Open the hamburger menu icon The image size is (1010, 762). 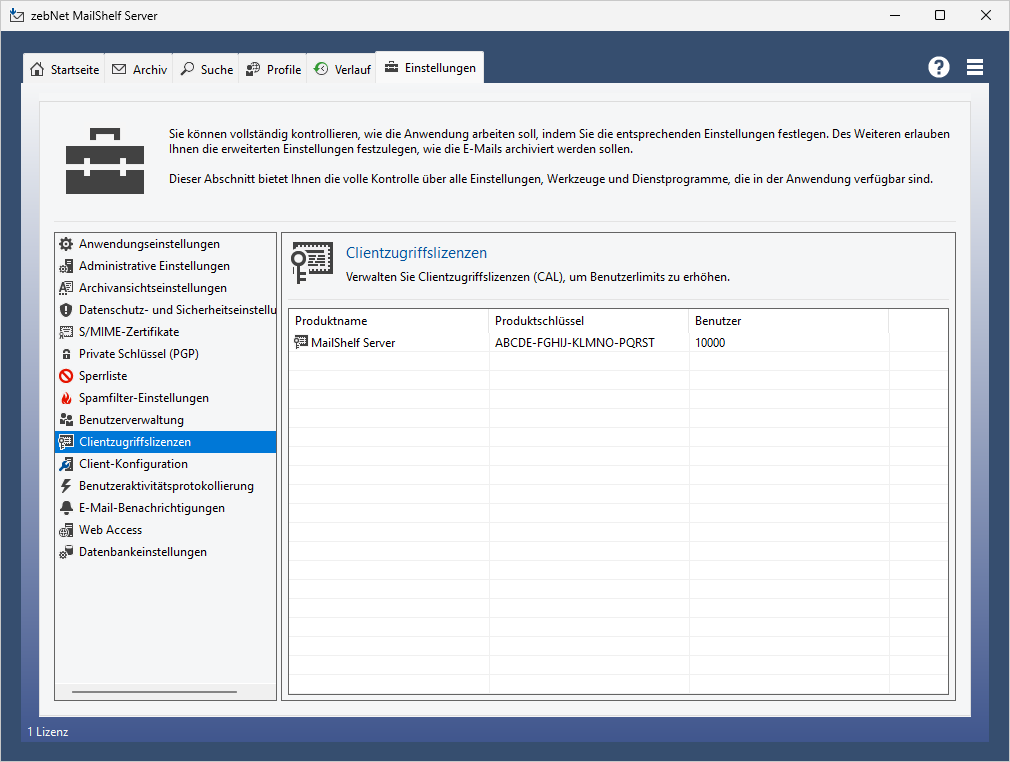coord(975,67)
